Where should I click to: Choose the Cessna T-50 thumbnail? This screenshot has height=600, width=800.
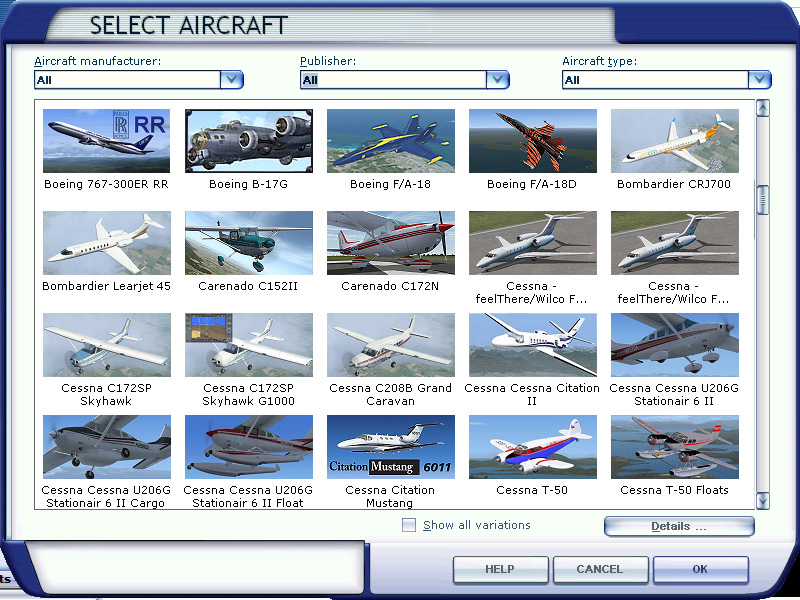tap(532, 447)
